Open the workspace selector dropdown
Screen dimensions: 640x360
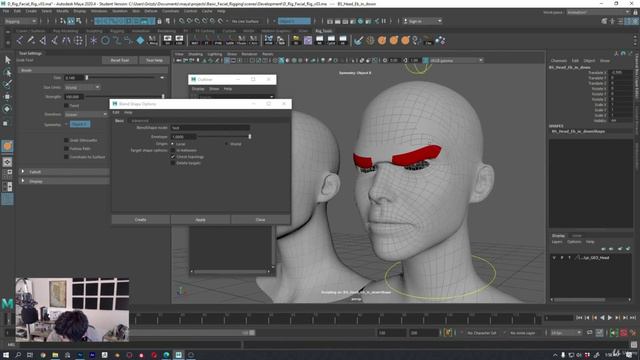click(x=598, y=13)
